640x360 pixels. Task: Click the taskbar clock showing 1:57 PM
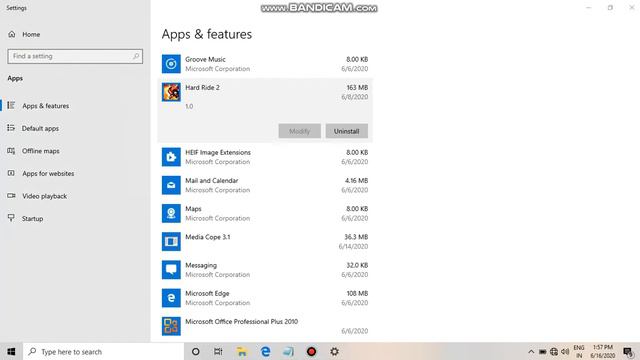click(x=602, y=351)
